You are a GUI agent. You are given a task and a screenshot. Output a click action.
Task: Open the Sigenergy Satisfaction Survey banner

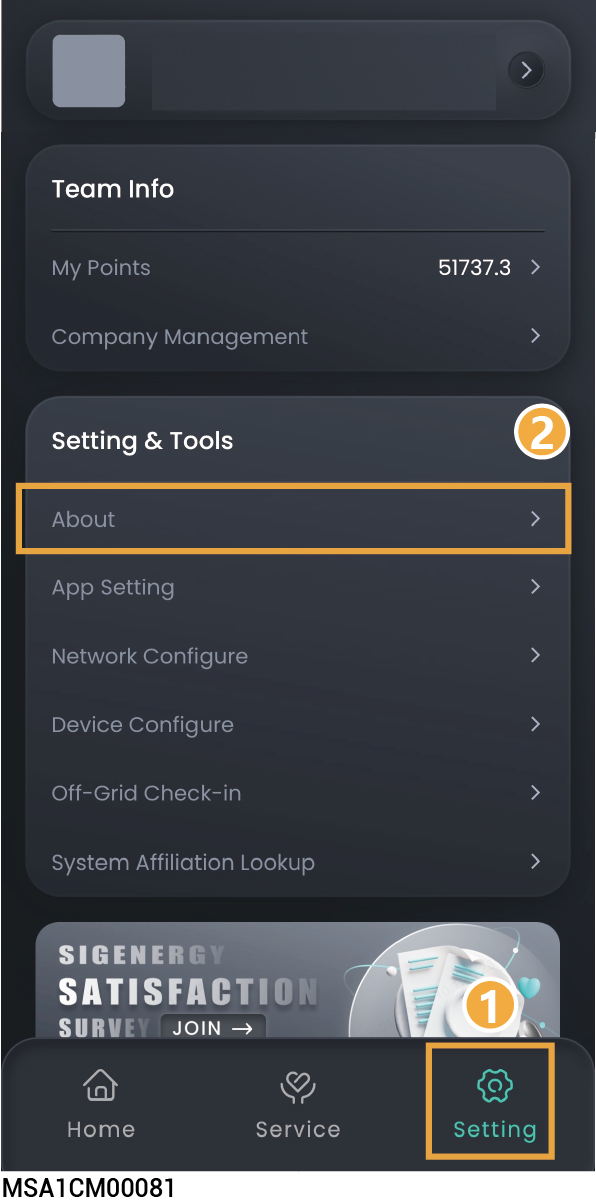point(298,982)
